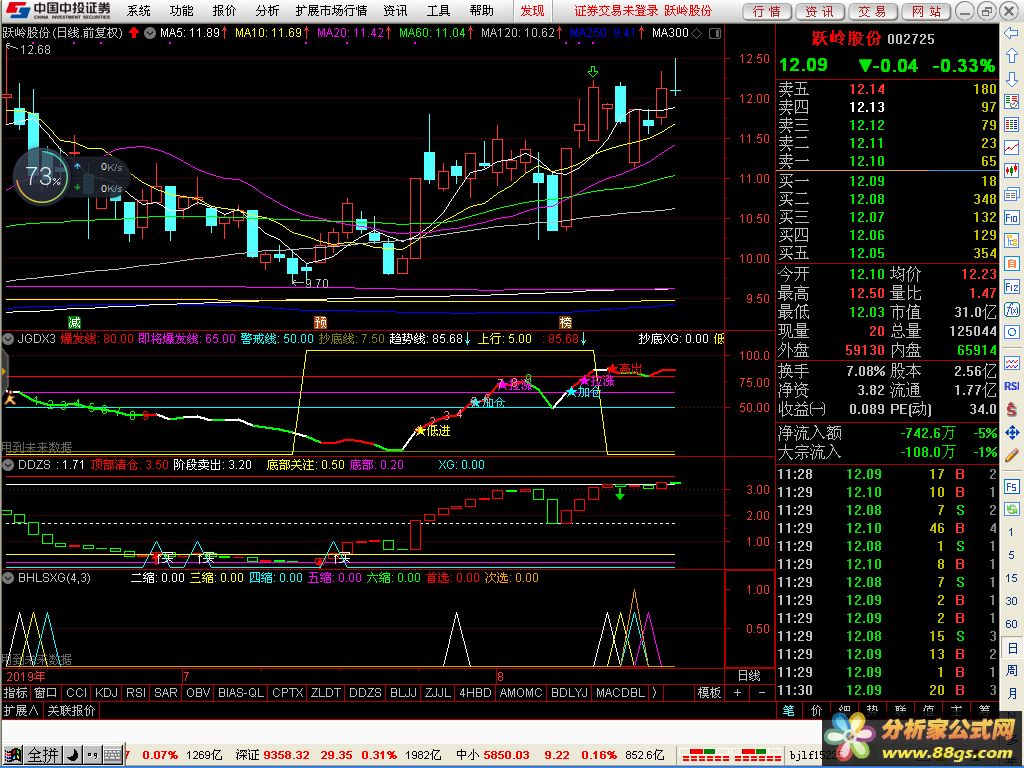This screenshot has width=1024, height=768.
Task: Open the f(x) formula manager icon
Action: (1011, 310)
